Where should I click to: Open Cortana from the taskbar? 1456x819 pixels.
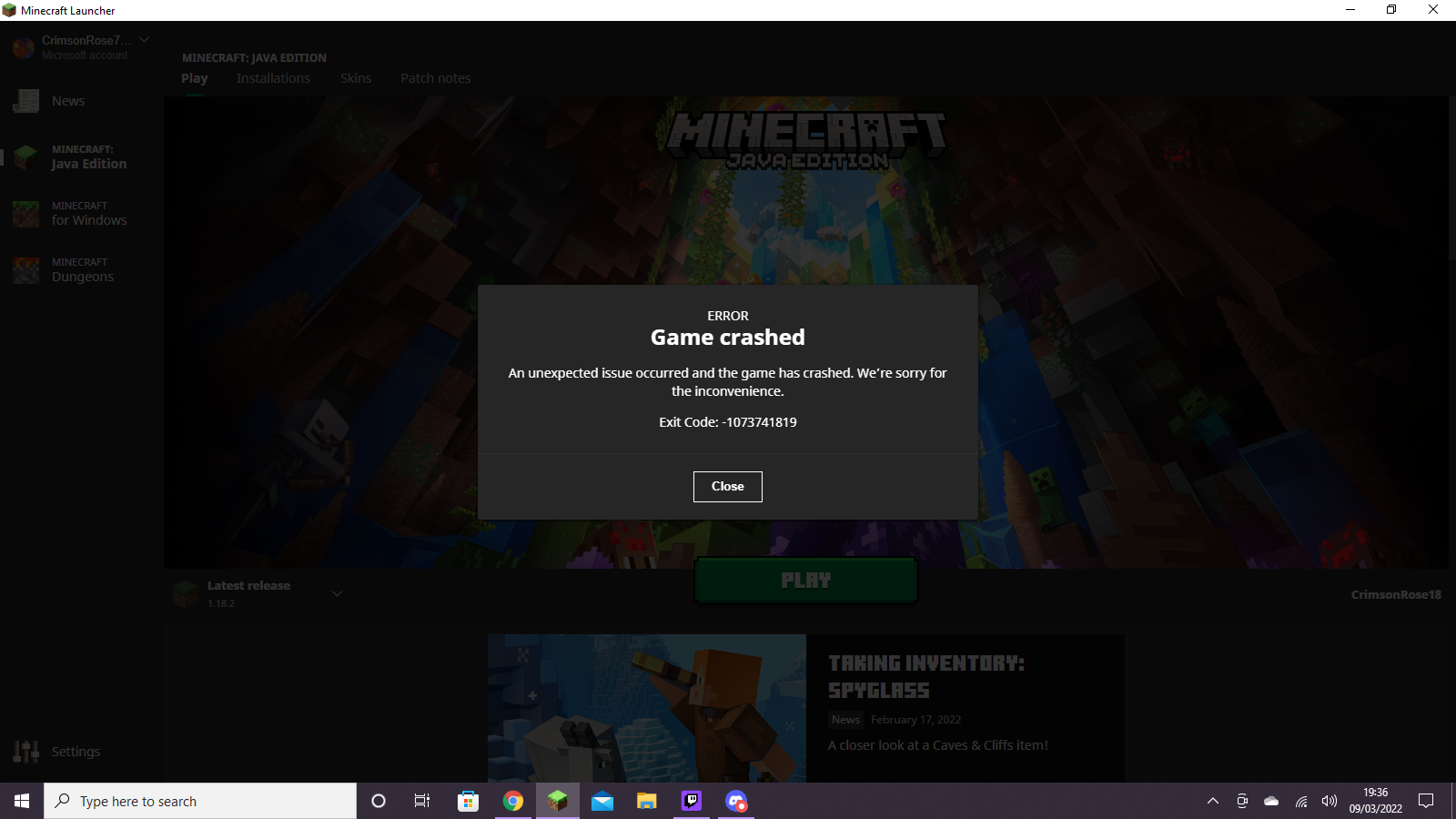click(x=379, y=801)
